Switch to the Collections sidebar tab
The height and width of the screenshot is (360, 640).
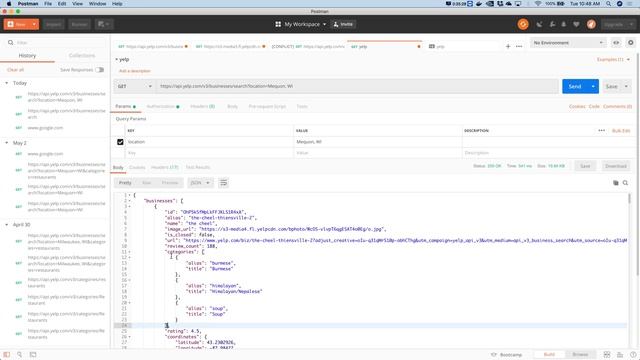(82, 56)
